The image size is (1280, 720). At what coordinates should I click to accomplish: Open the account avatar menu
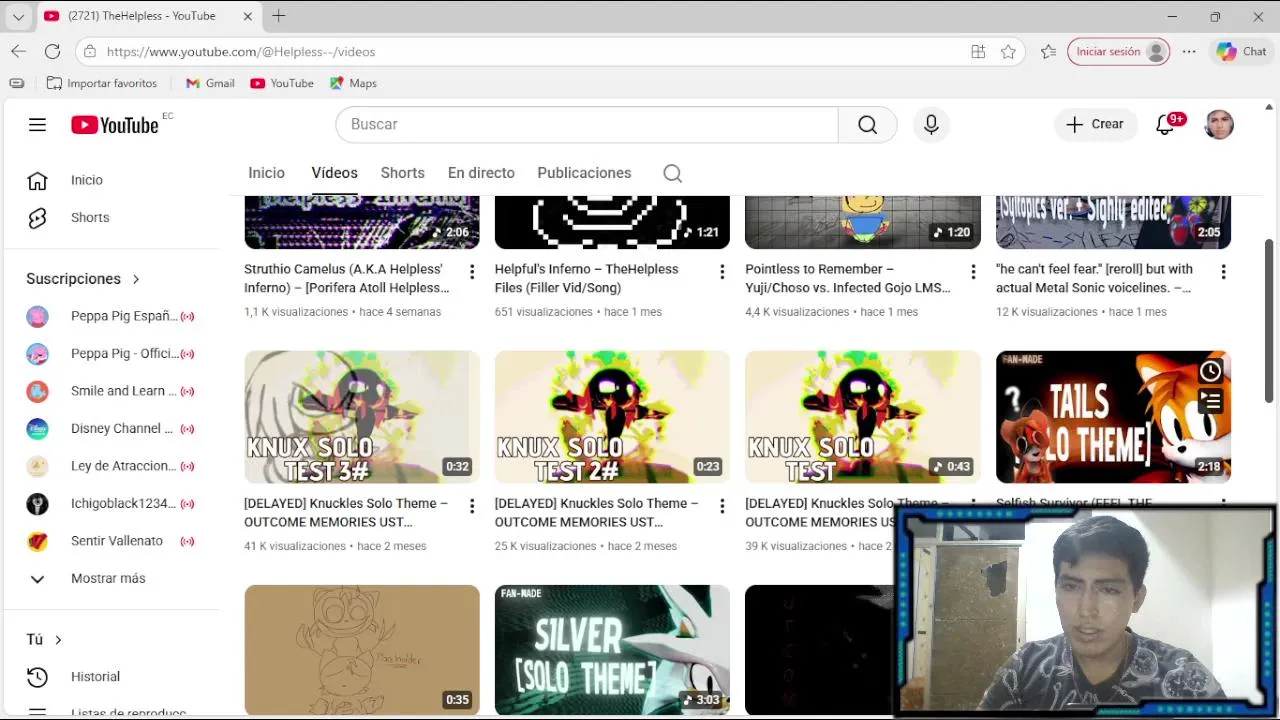pyautogui.click(x=1219, y=124)
